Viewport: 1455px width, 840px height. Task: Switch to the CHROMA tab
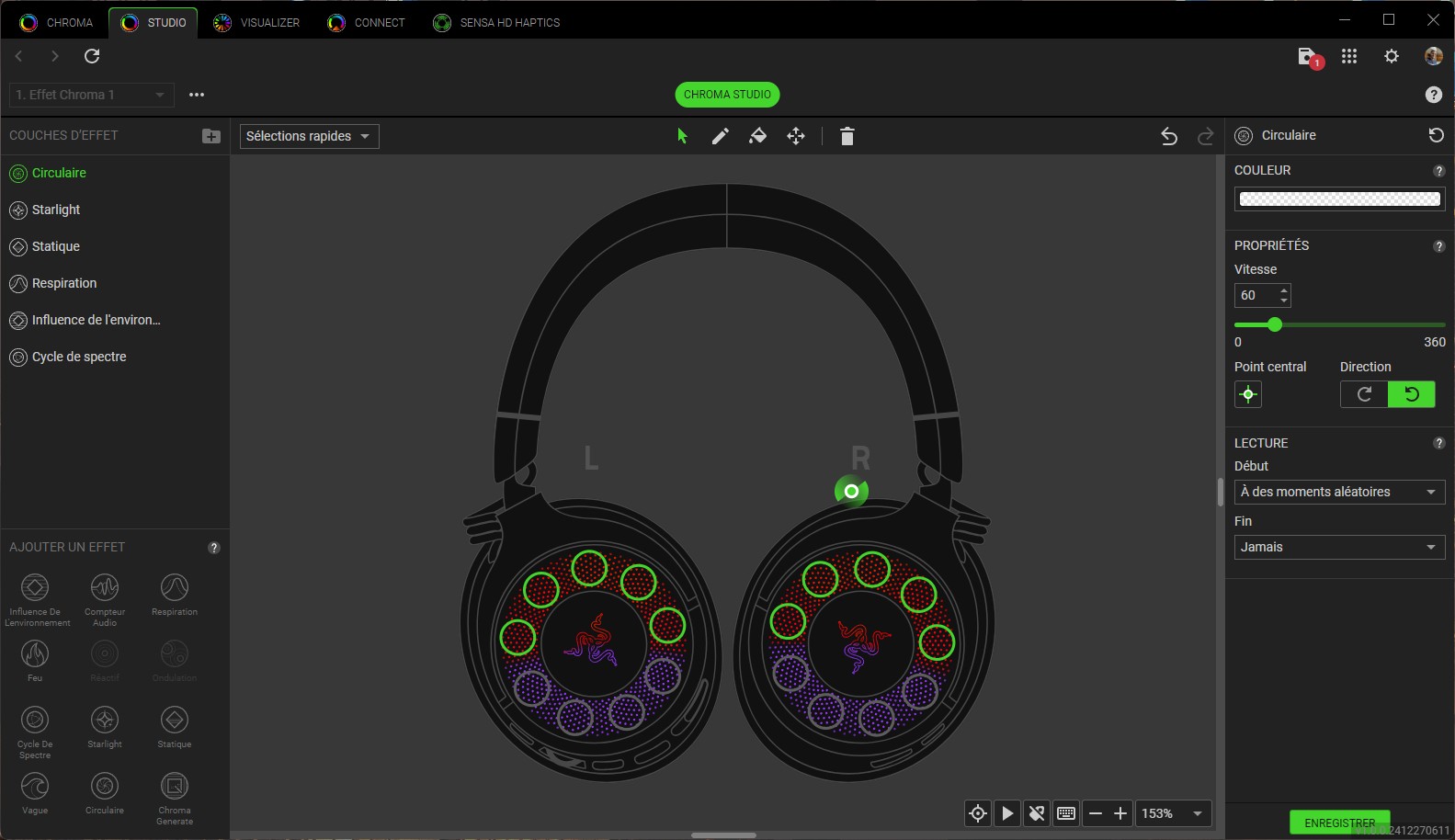pyautogui.click(x=56, y=22)
